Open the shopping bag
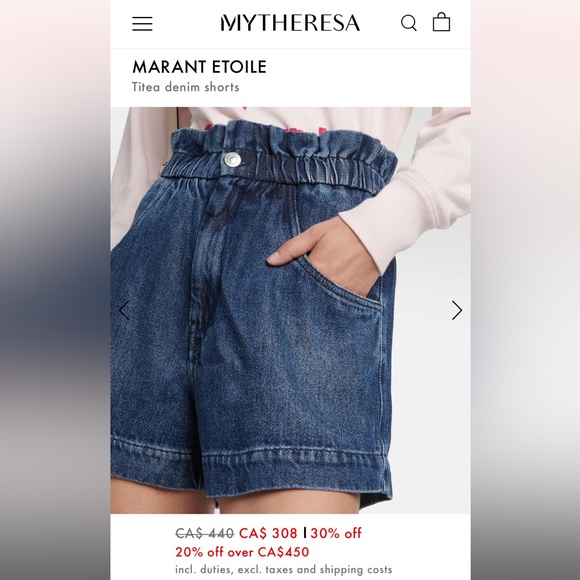Viewport: 580px width, 580px height. pos(441,22)
